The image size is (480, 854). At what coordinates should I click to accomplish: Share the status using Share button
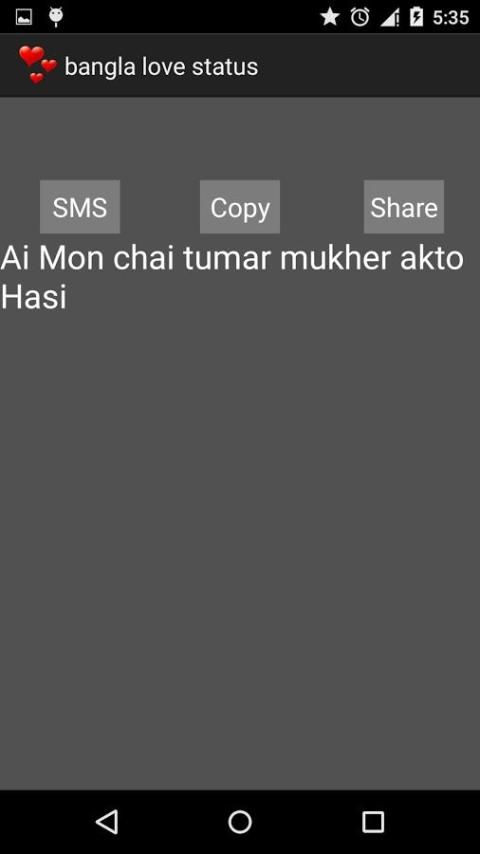[404, 207]
